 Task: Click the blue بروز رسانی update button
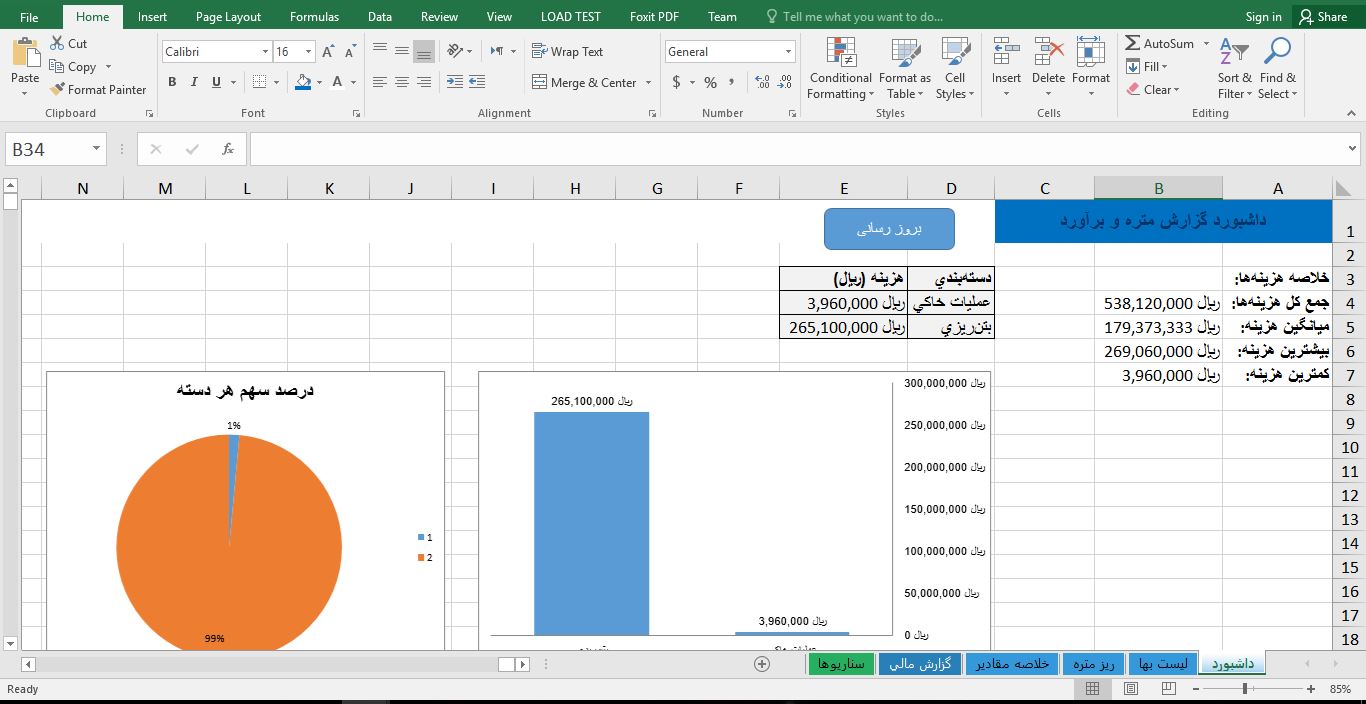(889, 229)
